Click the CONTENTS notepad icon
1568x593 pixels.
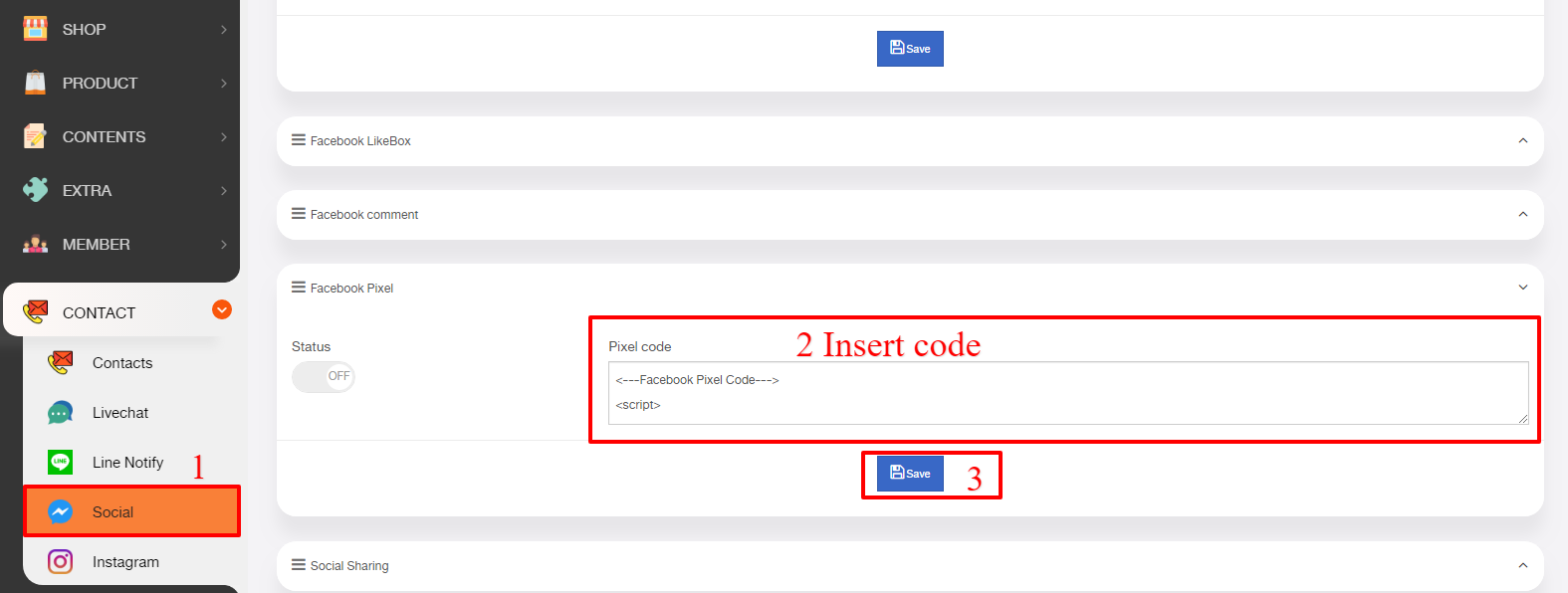(35, 136)
